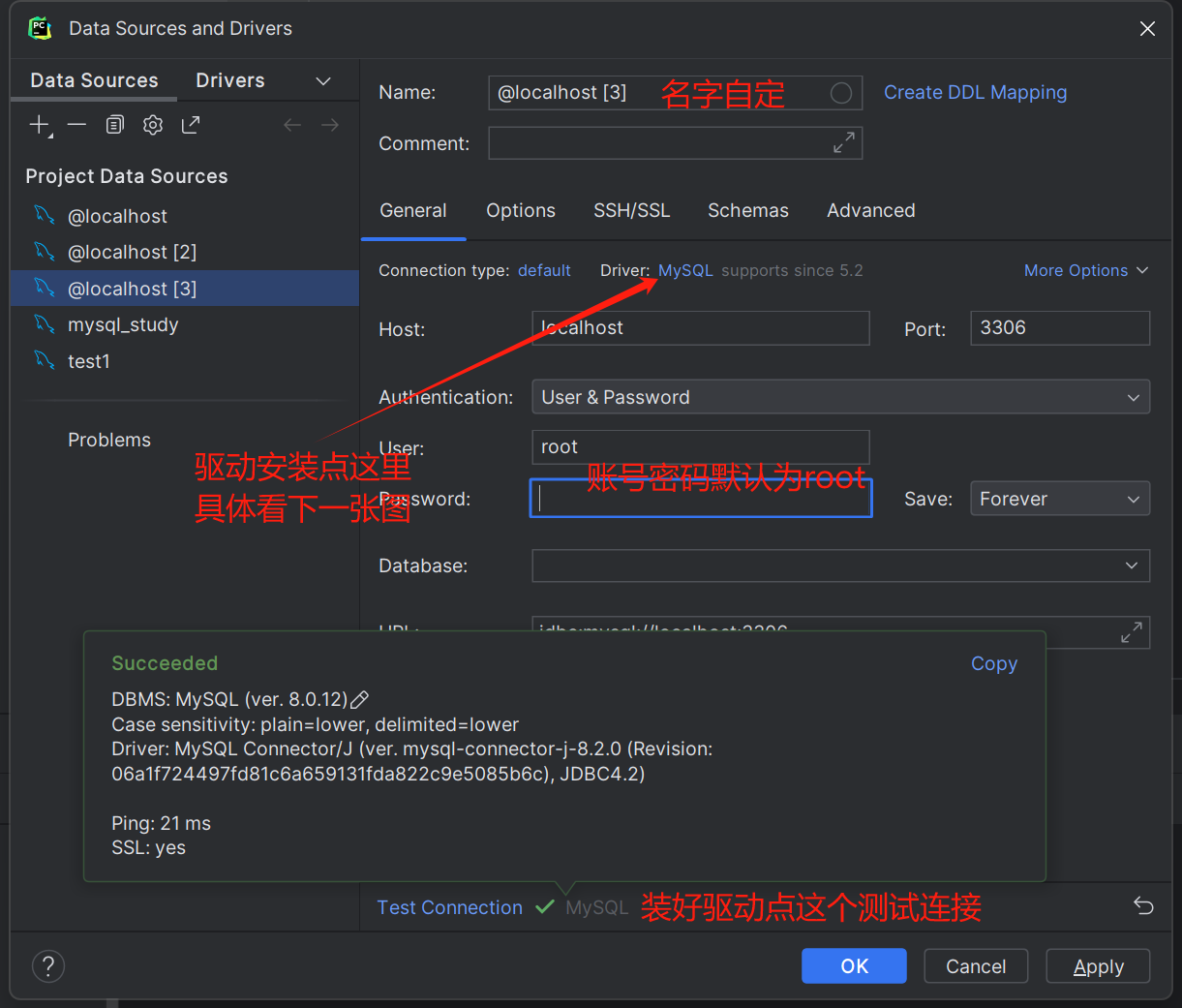Screen dimensions: 1182x1008
Task: Click the add data source plus icon
Action: pyautogui.click(x=40, y=125)
